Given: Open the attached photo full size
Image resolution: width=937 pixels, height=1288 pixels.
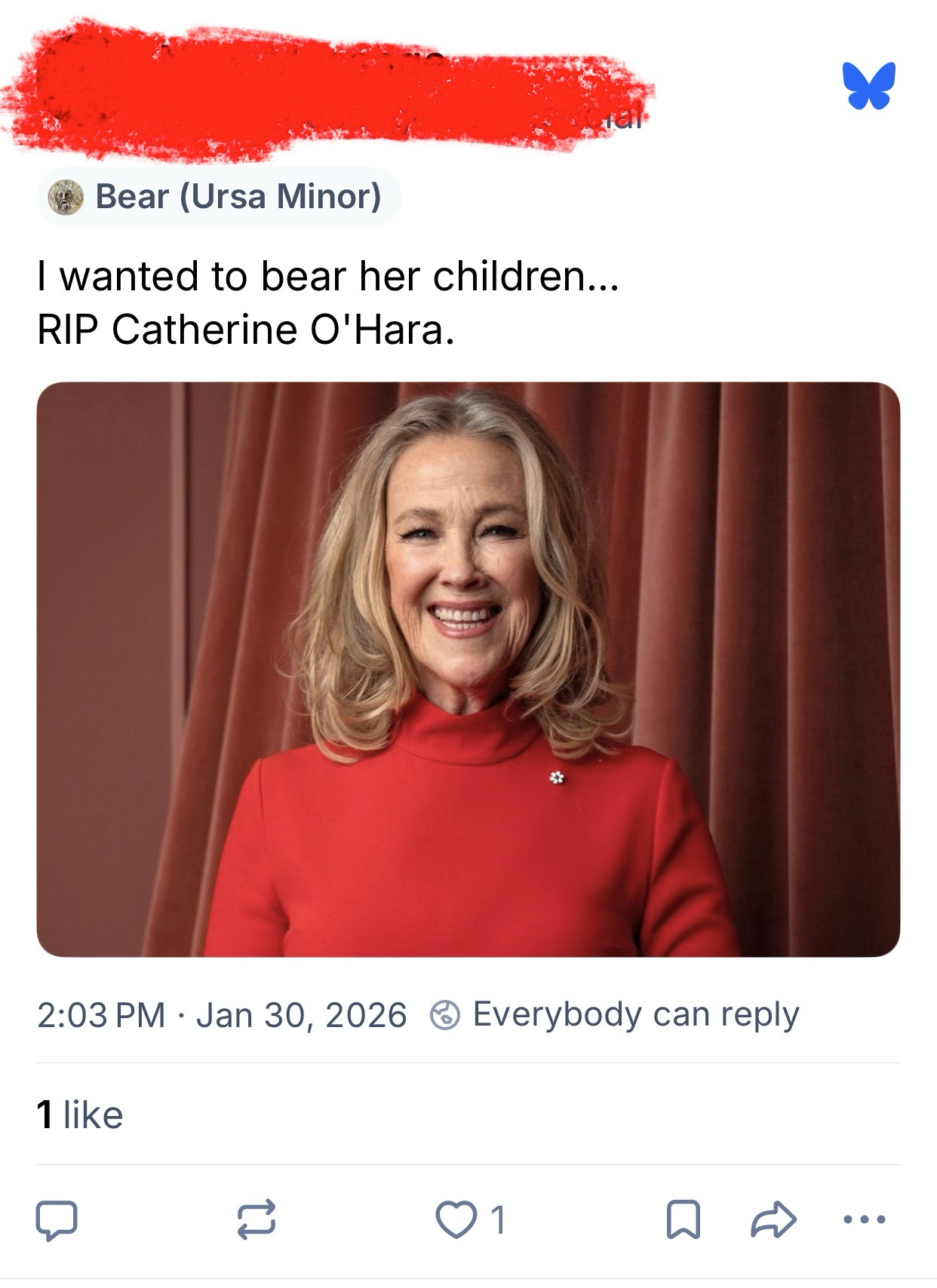Looking at the screenshot, I should click(468, 669).
